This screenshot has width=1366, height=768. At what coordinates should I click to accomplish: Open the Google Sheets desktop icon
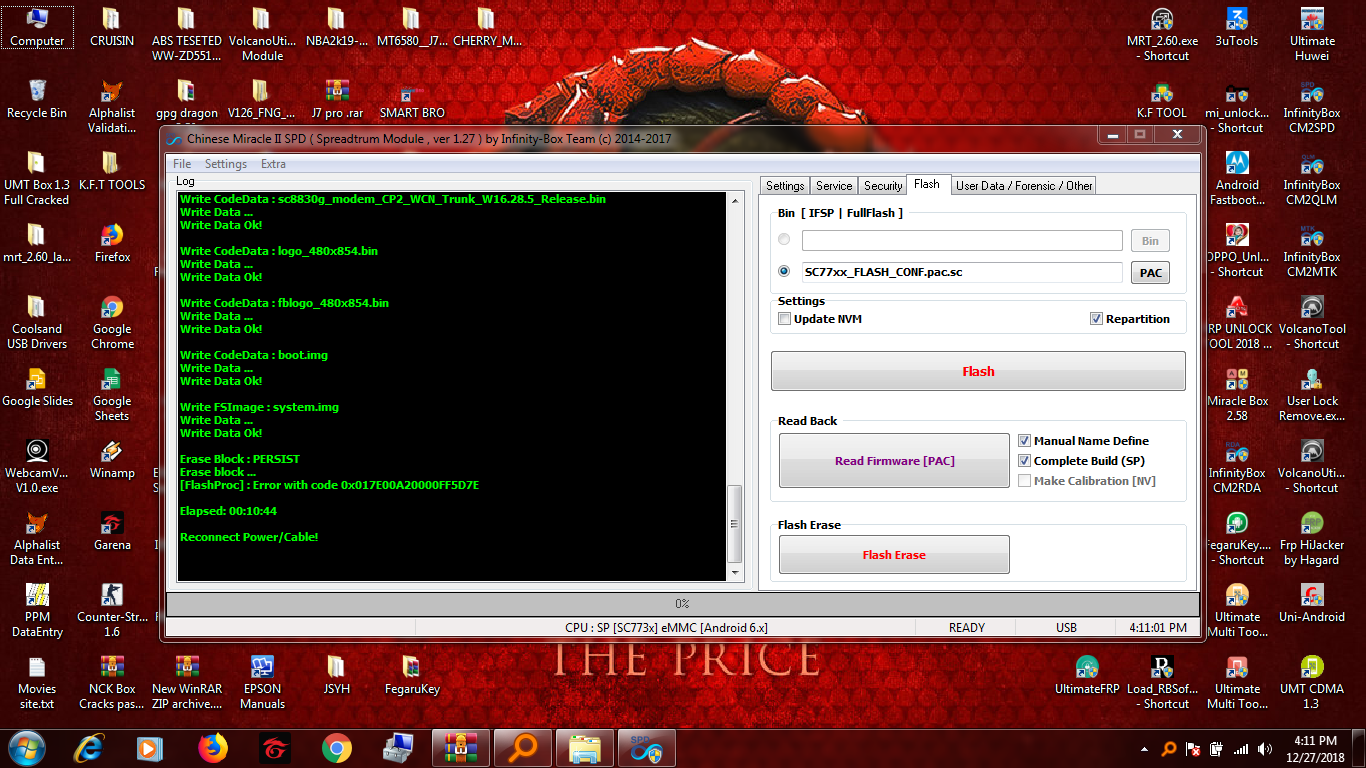tap(112, 394)
